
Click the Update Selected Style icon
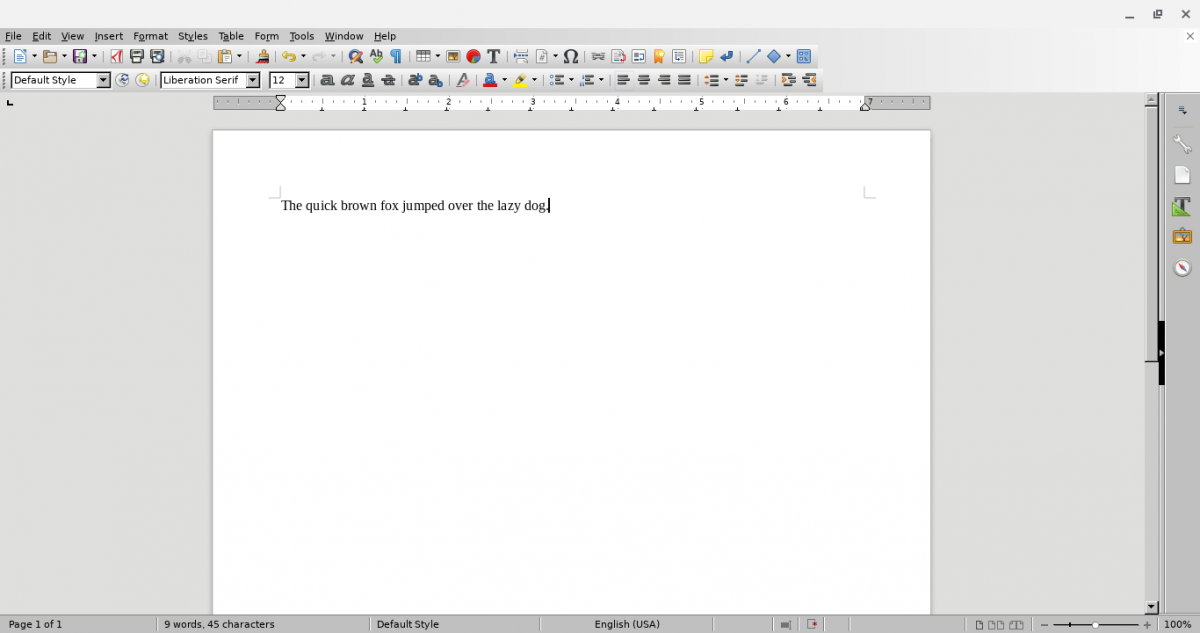pos(122,80)
